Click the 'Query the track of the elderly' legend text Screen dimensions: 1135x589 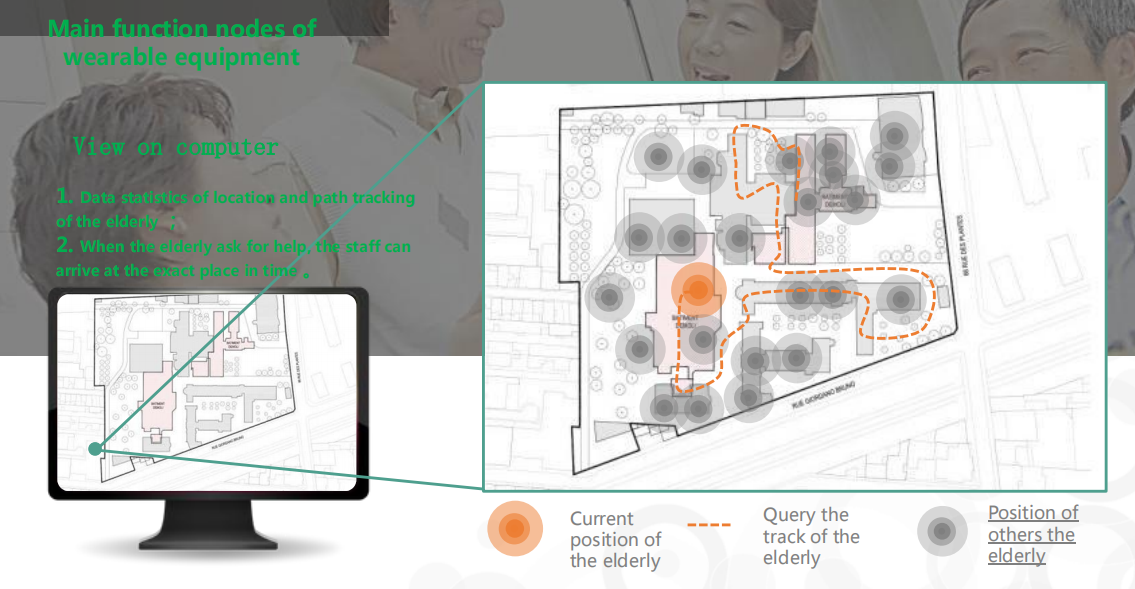point(811,536)
